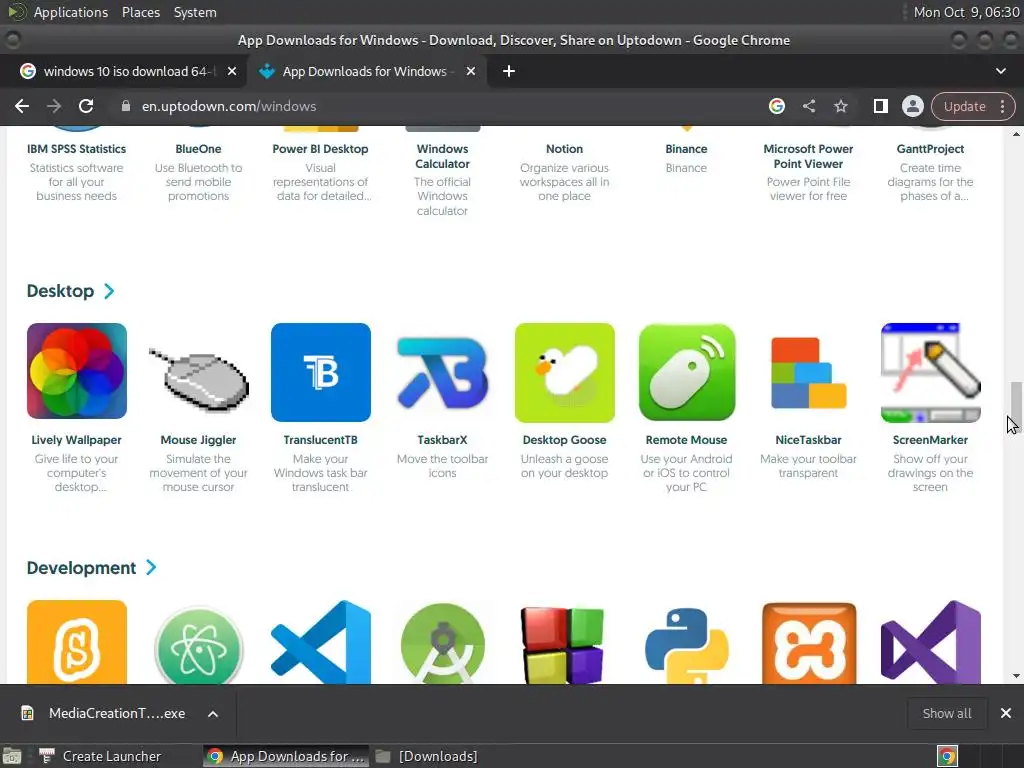Expand the Desktop category chevron
This screenshot has width=1024, height=768.
click(x=109, y=291)
